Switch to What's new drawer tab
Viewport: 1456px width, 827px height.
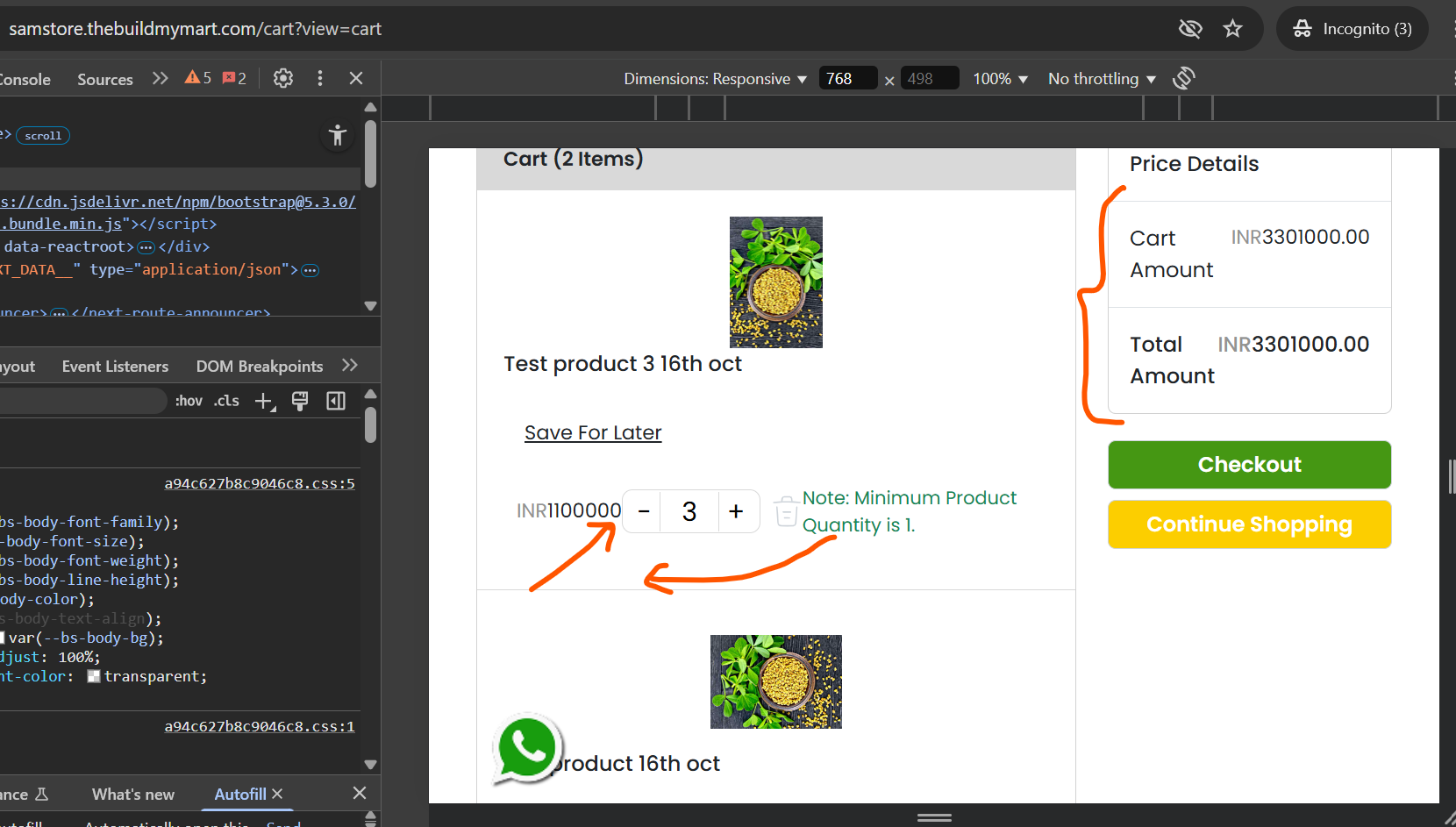tap(133, 795)
